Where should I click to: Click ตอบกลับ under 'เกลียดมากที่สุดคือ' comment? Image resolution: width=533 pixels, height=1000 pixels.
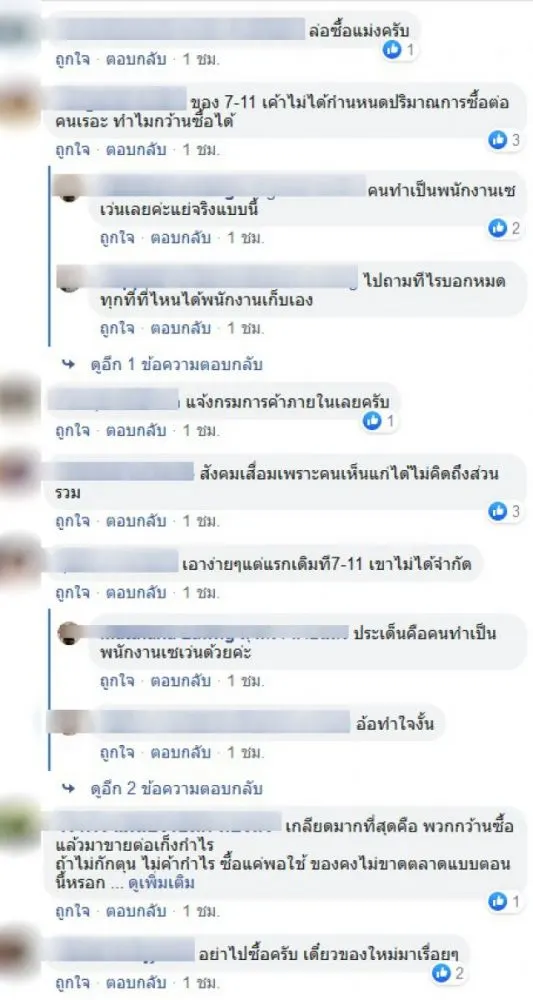pyautogui.click(x=136, y=910)
